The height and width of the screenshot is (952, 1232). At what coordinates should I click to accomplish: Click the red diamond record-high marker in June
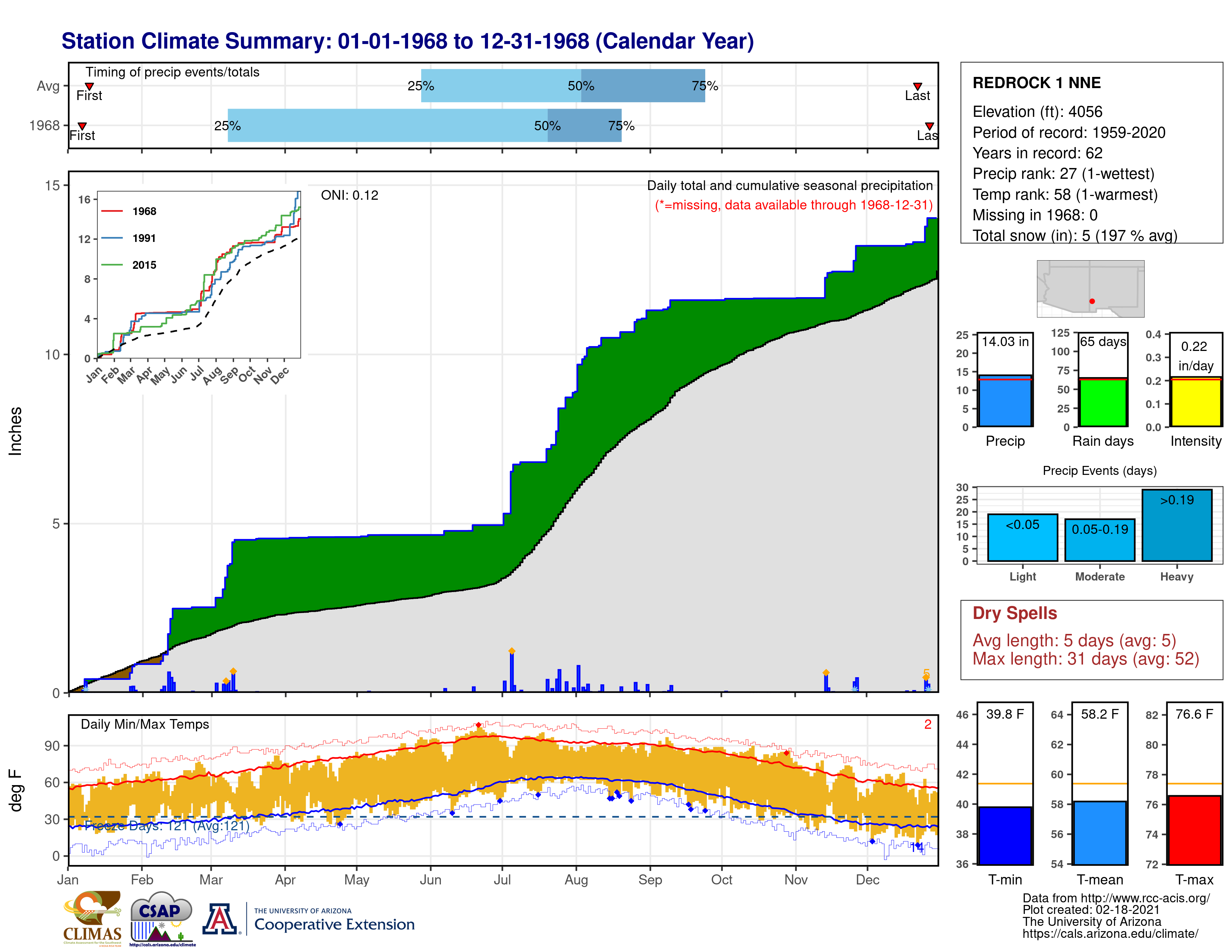478,725
